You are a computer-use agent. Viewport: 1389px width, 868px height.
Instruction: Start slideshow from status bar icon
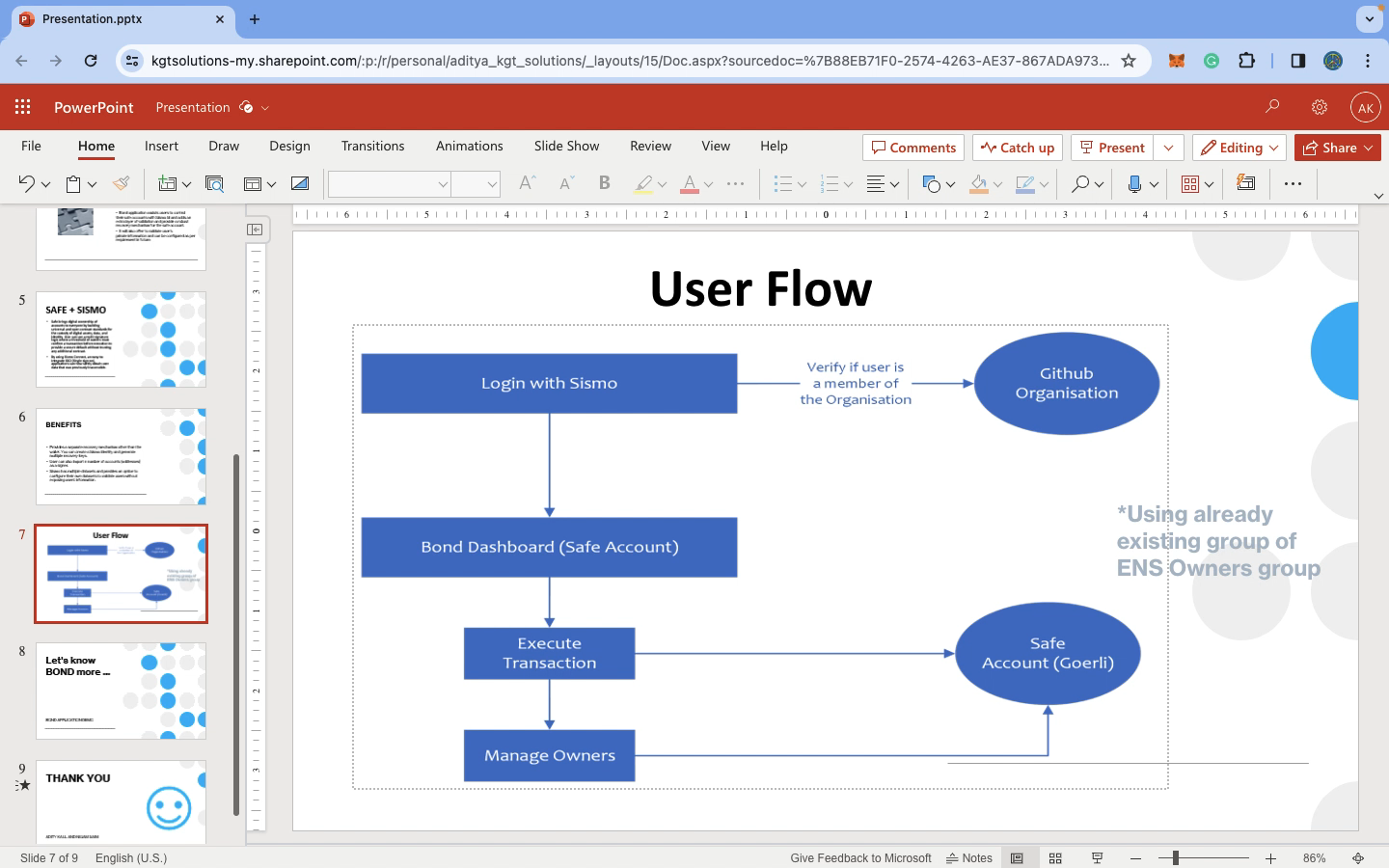tap(1097, 858)
